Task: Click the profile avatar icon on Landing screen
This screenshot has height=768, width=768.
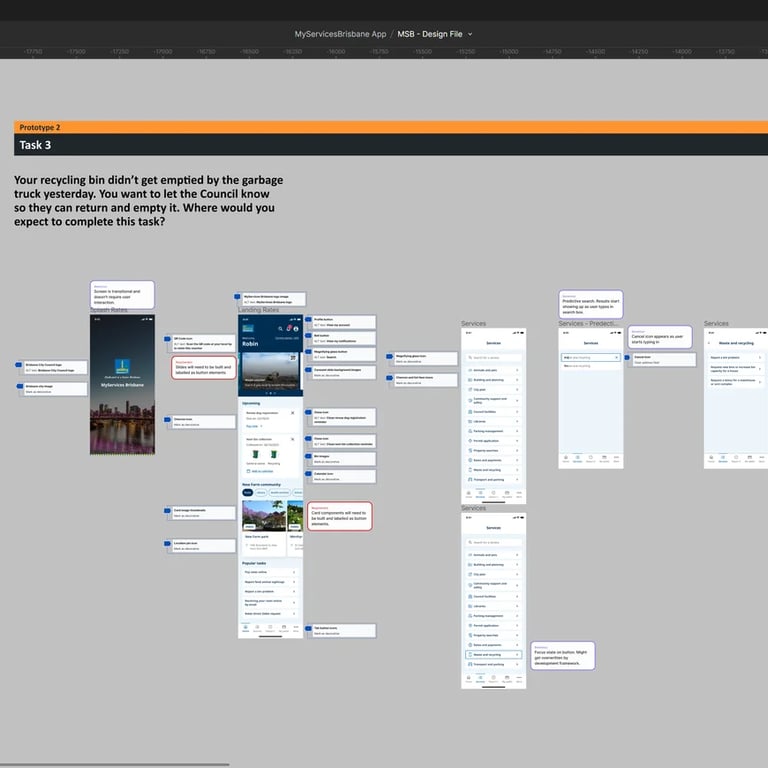Action: (296, 329)
